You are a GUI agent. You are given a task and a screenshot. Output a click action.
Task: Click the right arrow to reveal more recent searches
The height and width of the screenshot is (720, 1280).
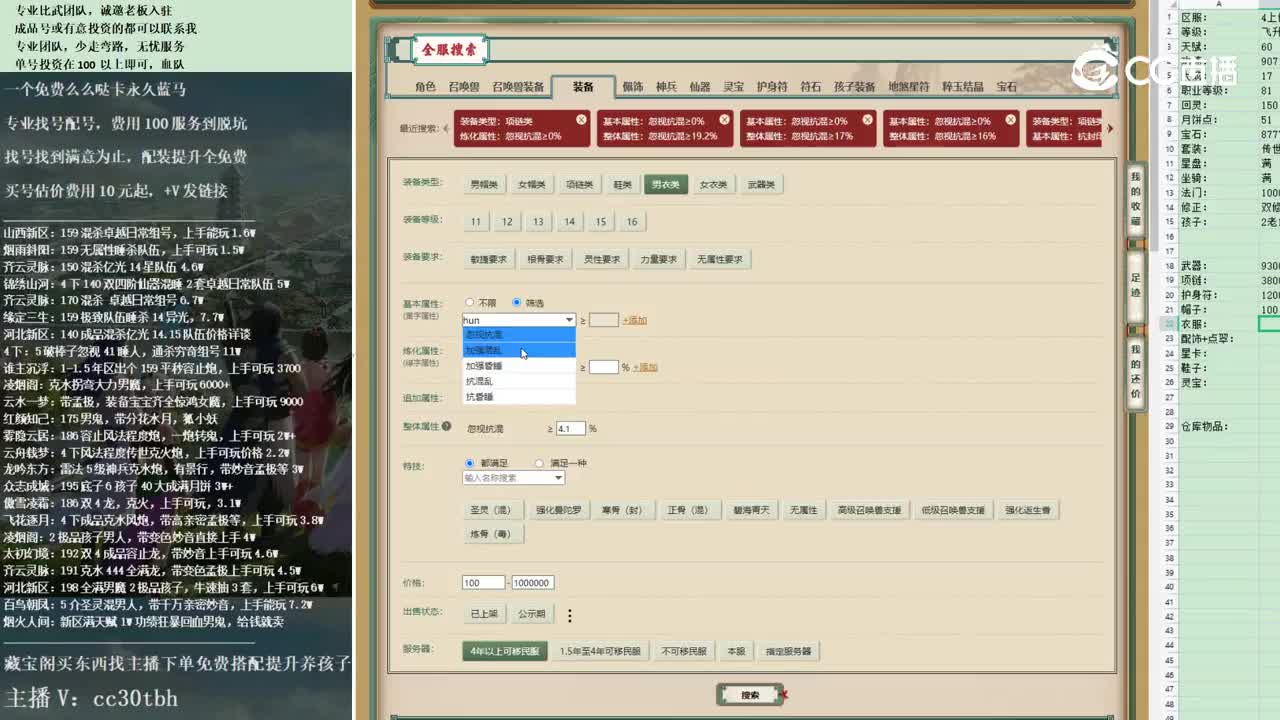pyautogui.click(x=1110, y=128)
